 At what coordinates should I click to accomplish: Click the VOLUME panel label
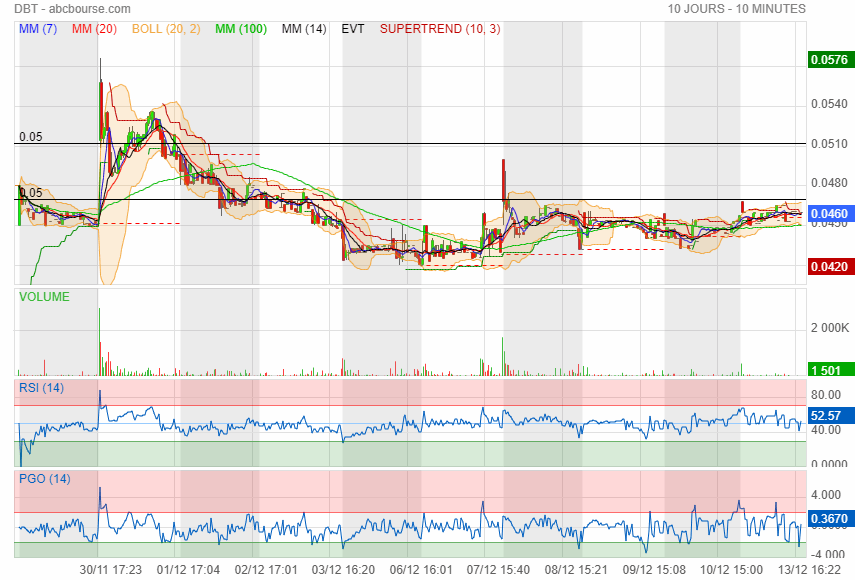(x=45, y=297)
